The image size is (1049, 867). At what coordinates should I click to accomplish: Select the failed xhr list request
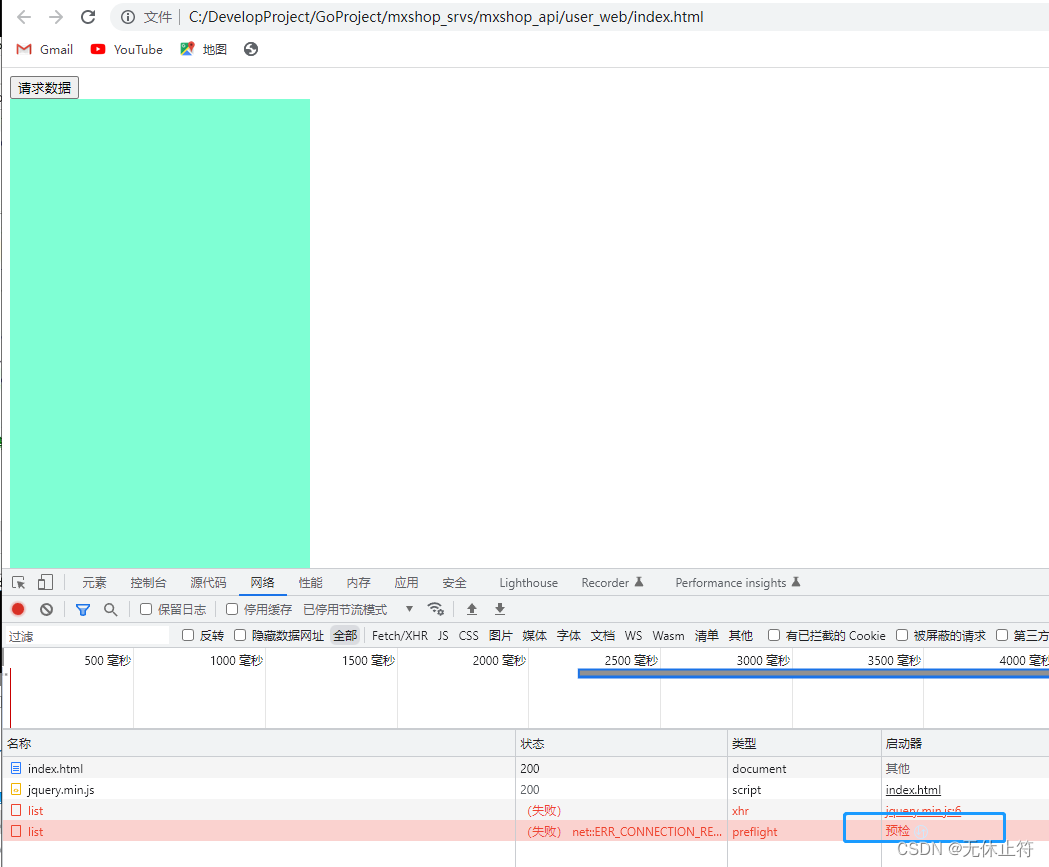pyautogui.click(x=526, y=810)
